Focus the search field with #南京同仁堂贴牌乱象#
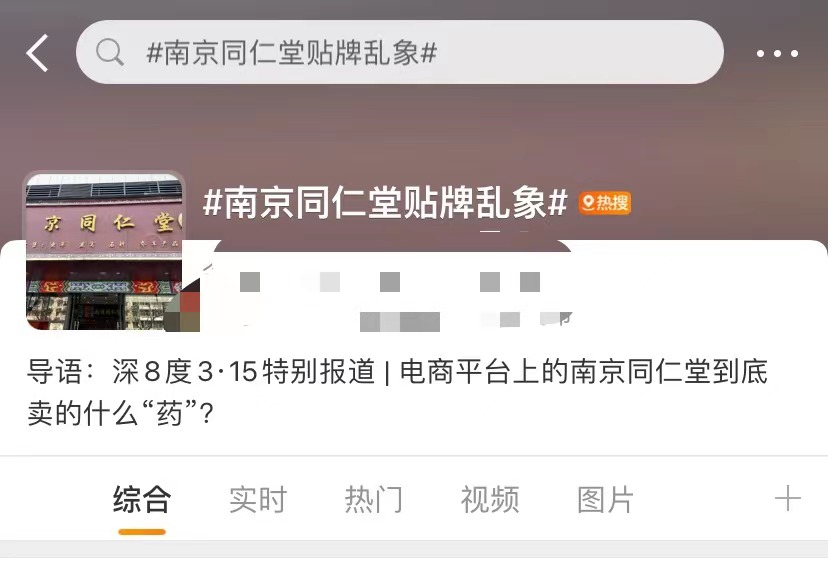 (400, 52)
